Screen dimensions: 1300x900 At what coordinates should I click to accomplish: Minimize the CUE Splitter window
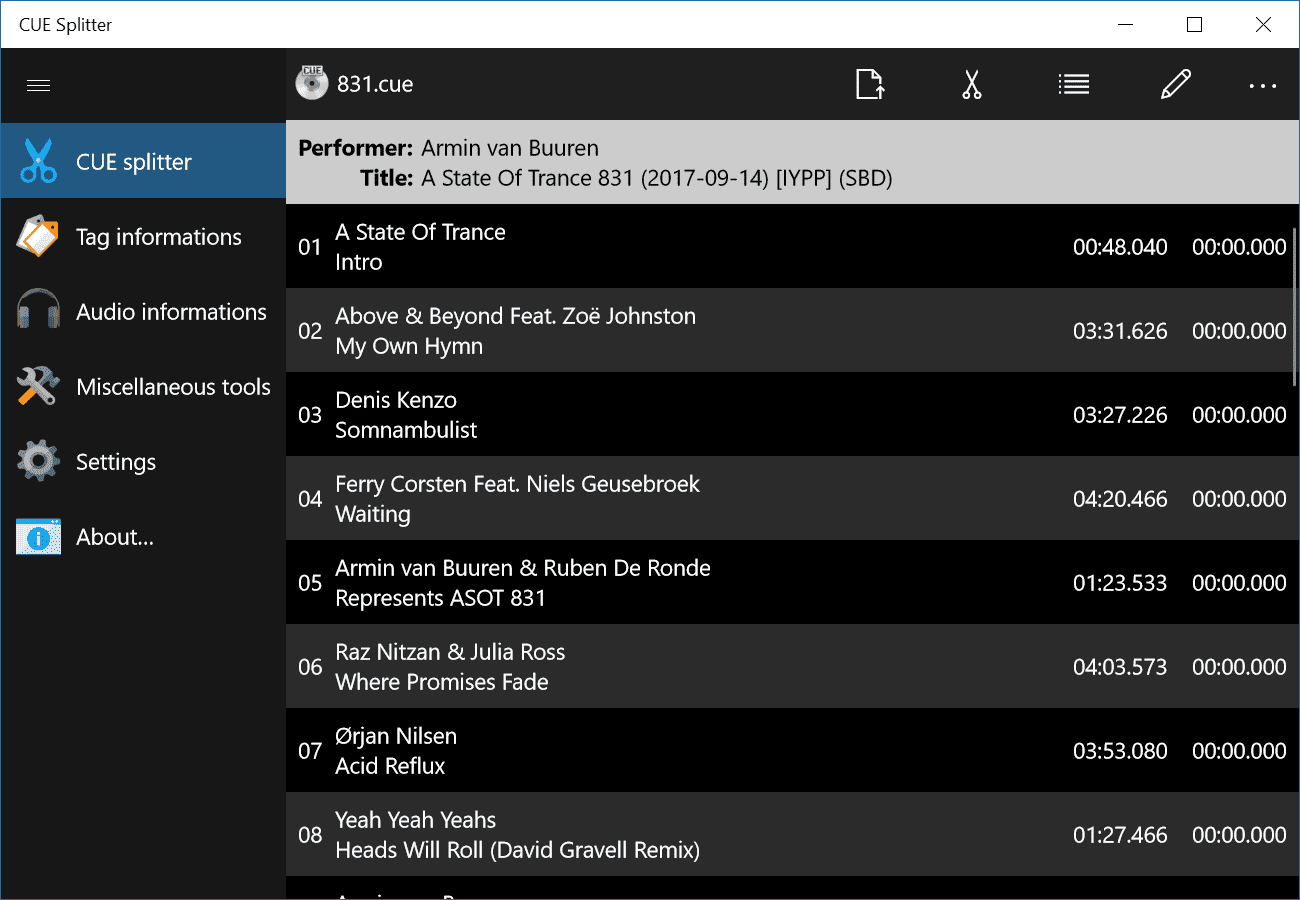point(1125,25)
